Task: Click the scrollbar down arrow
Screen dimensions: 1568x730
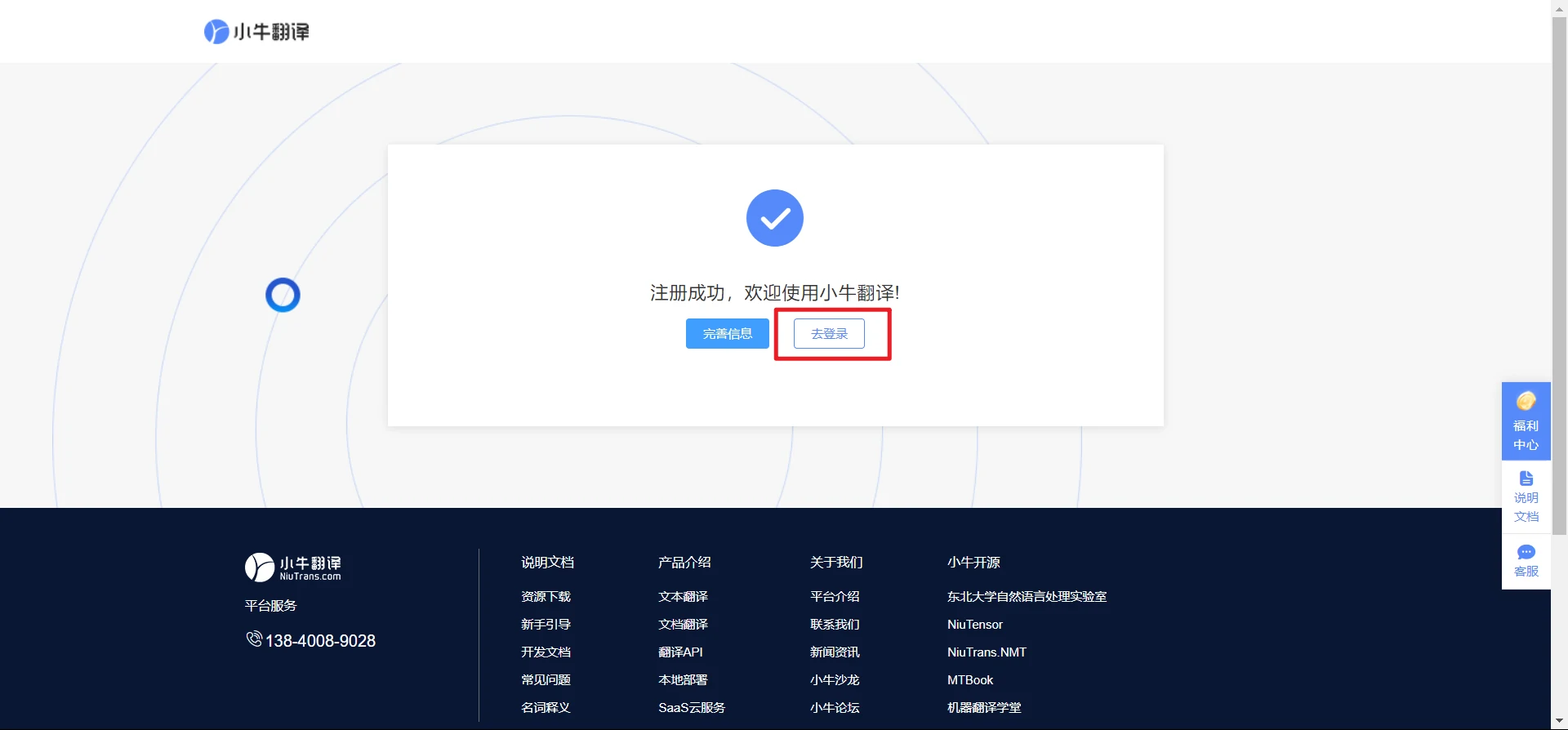Action: click(x=1559, y=722)
